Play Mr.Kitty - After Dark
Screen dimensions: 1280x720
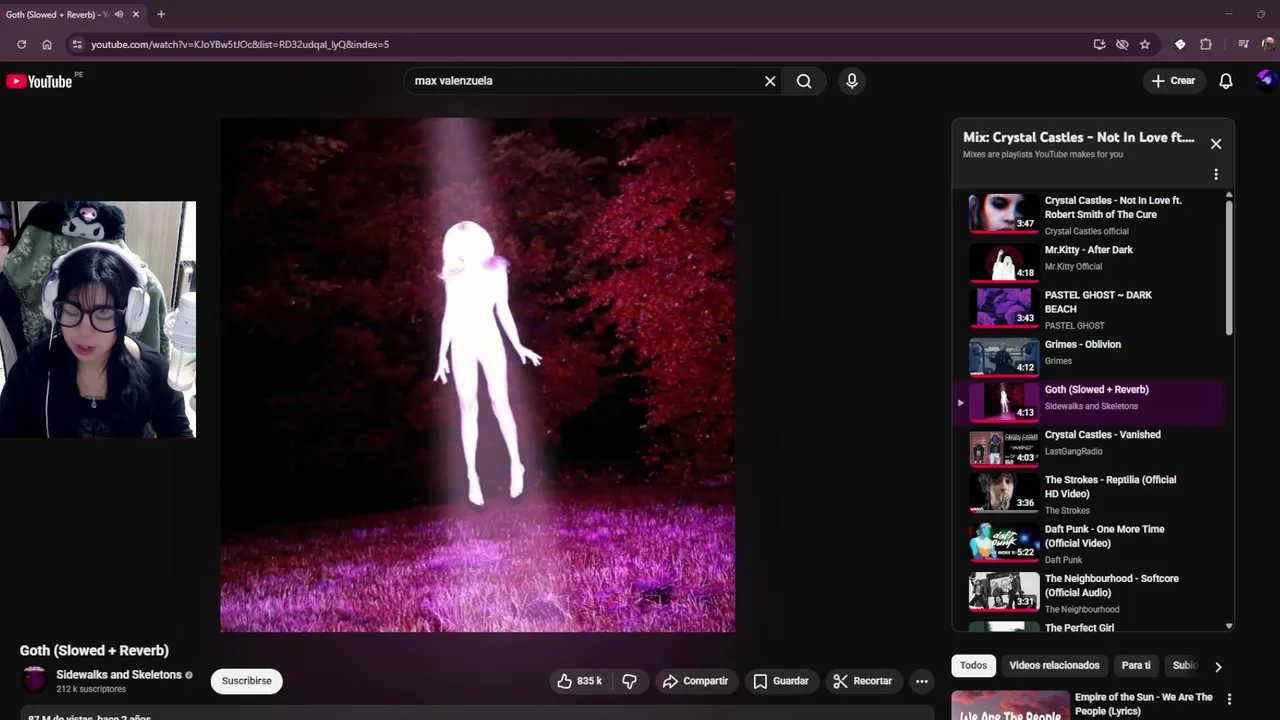[x=1088, y=263]
